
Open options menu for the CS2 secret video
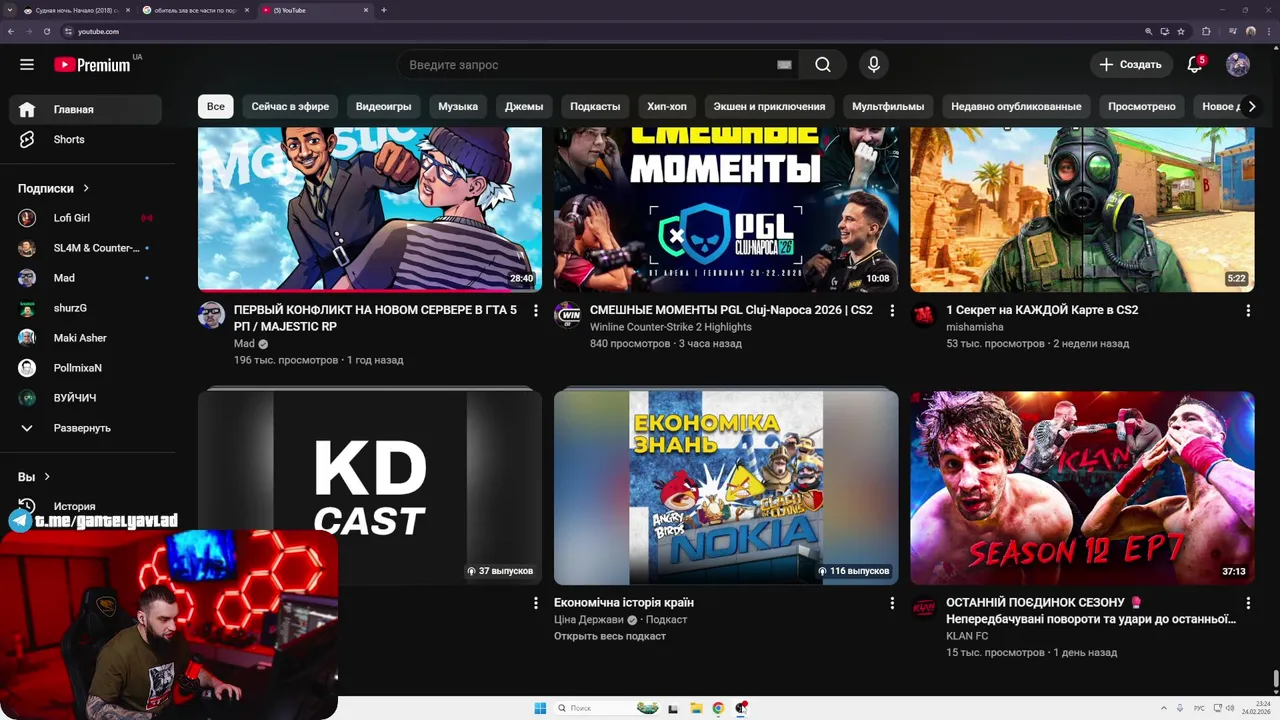[x=1248, y=311]
